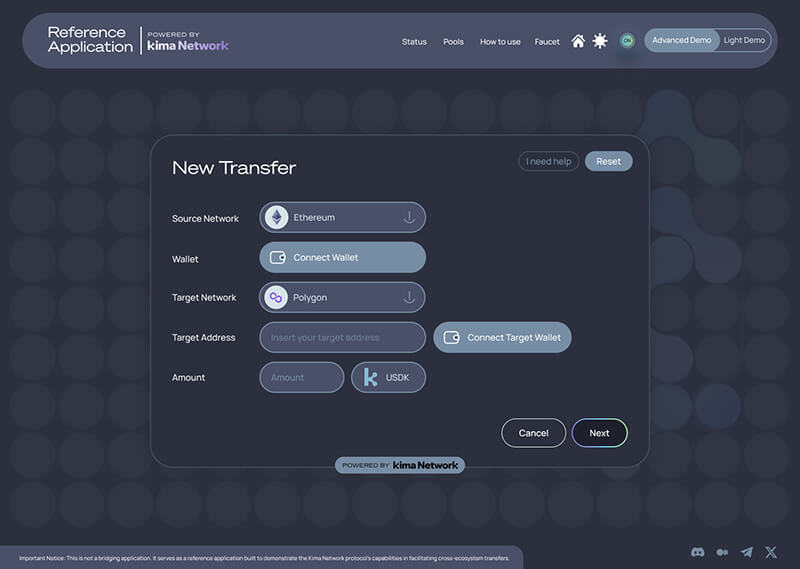Expand the Target Network arrow next to Polygon

[409, 298]
